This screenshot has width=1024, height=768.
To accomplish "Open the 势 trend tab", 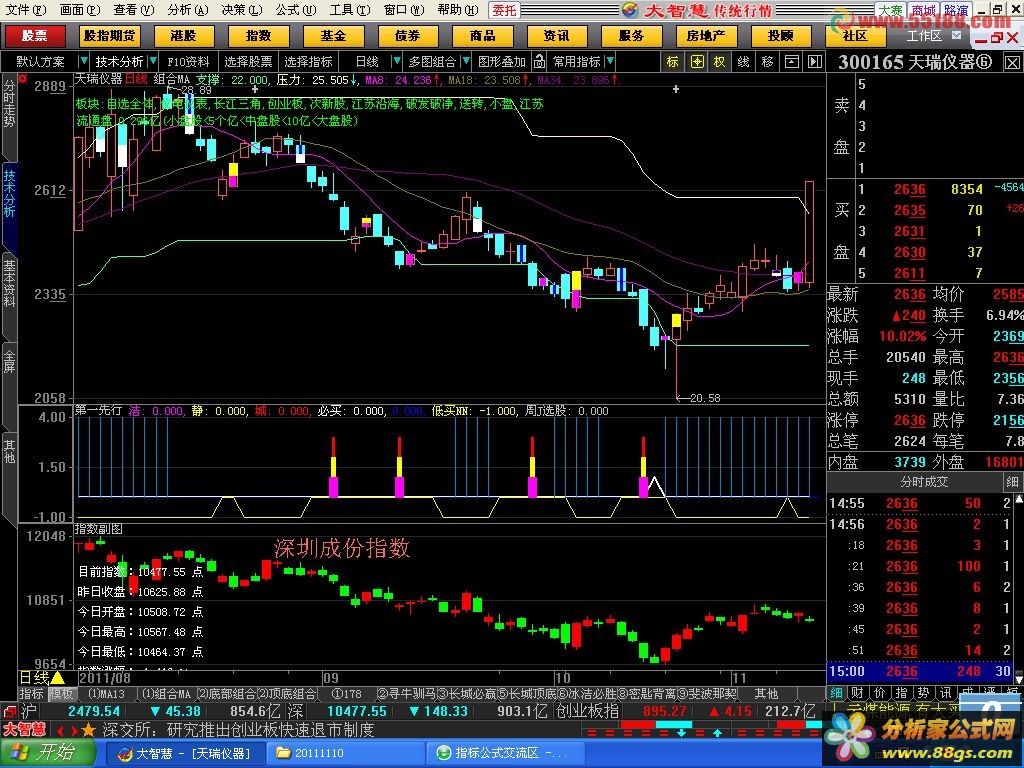I will (x=923, y=693).
